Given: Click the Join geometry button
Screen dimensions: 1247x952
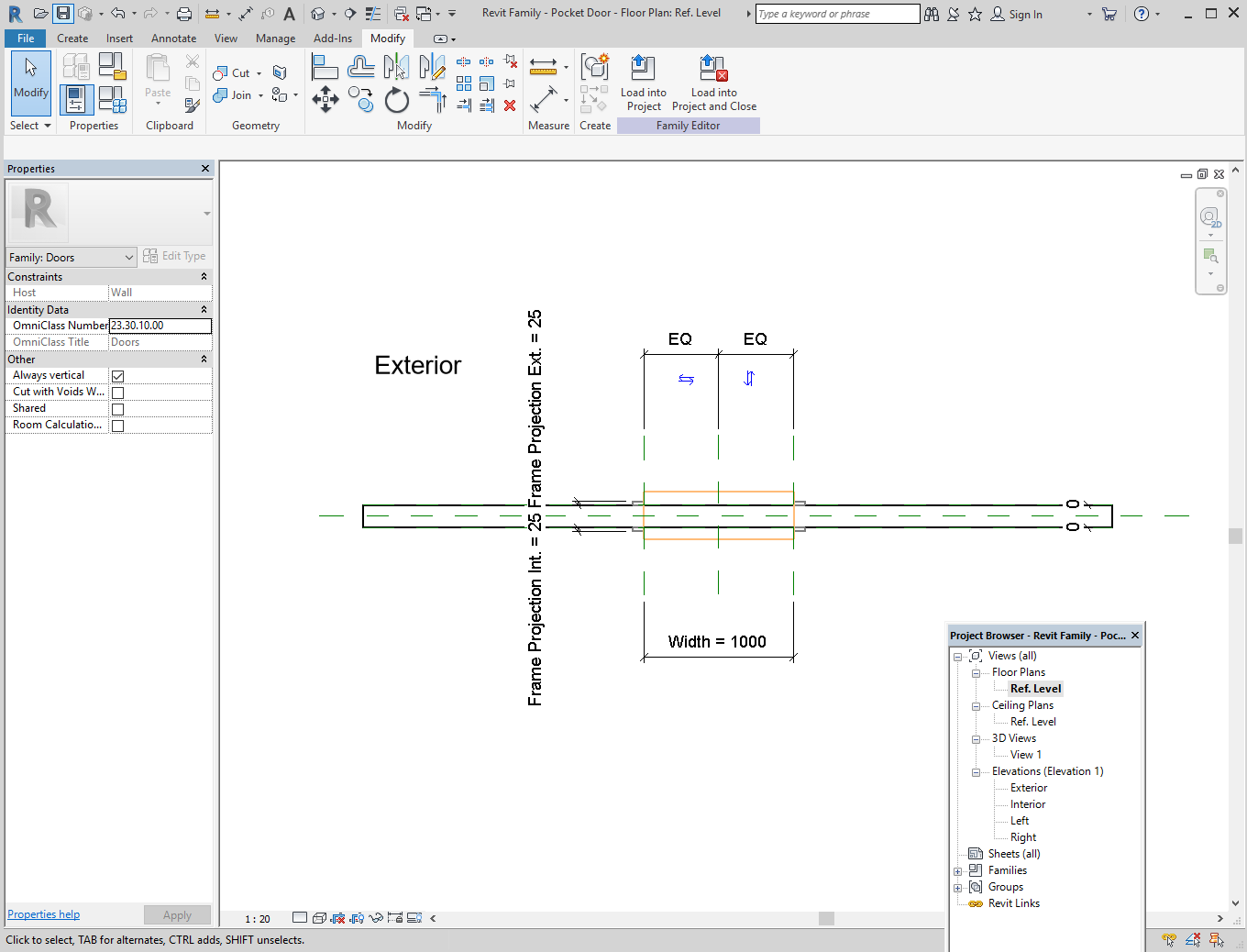Looking at the screenshot, I should click(x=233, y=95).
